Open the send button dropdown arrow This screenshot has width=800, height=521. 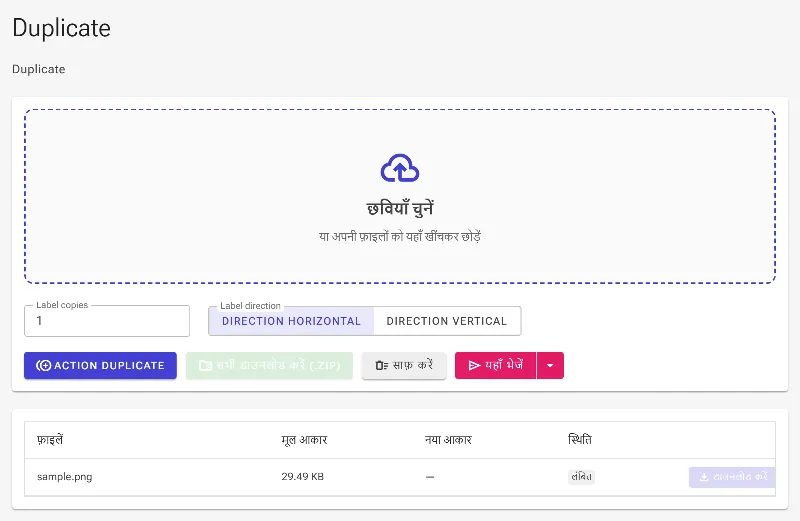tap(550, 365)
